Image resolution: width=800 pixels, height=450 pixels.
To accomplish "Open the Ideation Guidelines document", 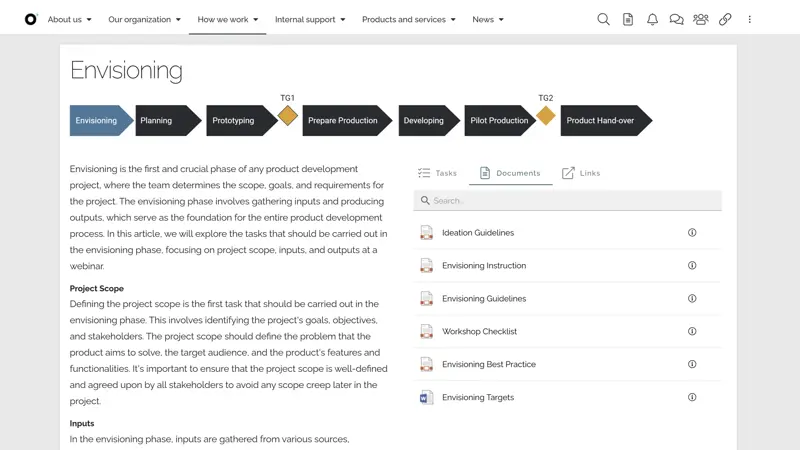I will 478,233.
